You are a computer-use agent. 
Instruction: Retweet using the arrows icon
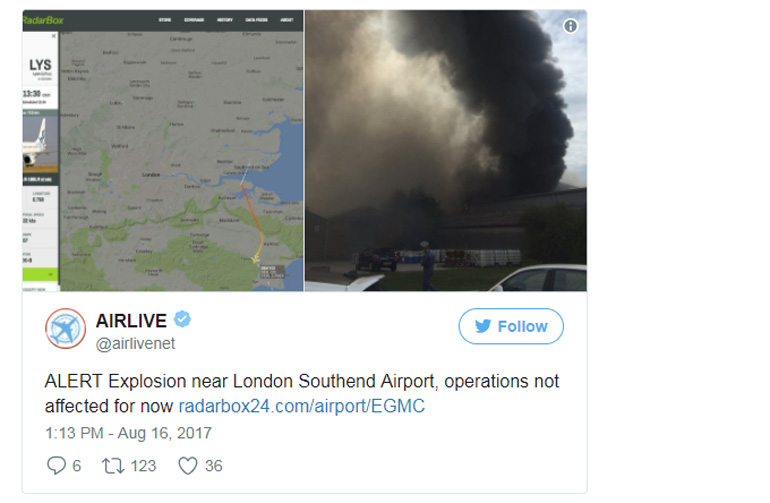(112, 465)
